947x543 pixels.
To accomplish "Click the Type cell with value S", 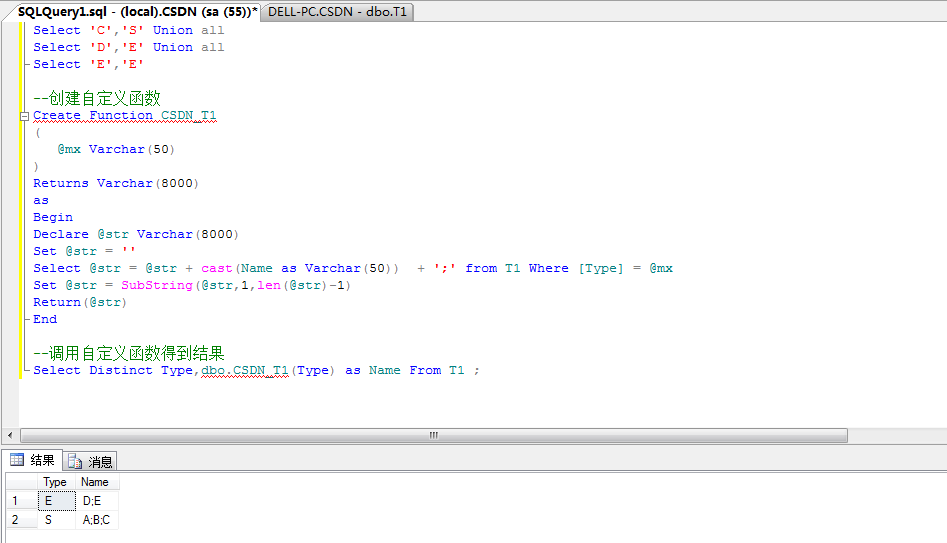I will click(55, 520).
